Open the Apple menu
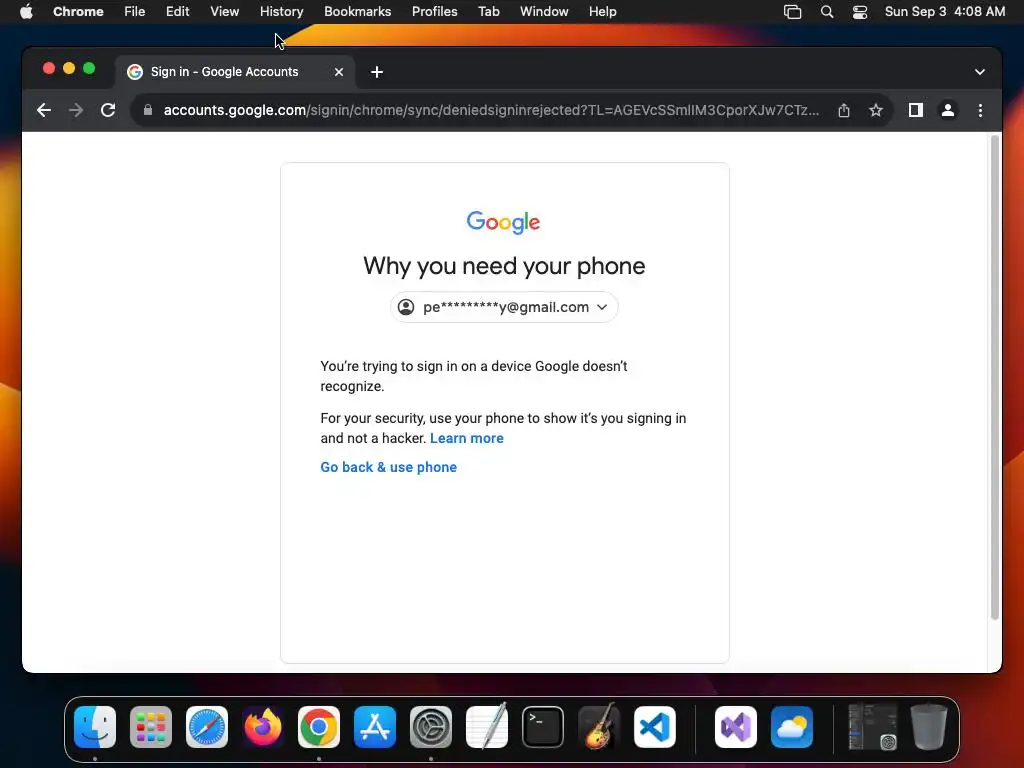 tap(26, 12)
